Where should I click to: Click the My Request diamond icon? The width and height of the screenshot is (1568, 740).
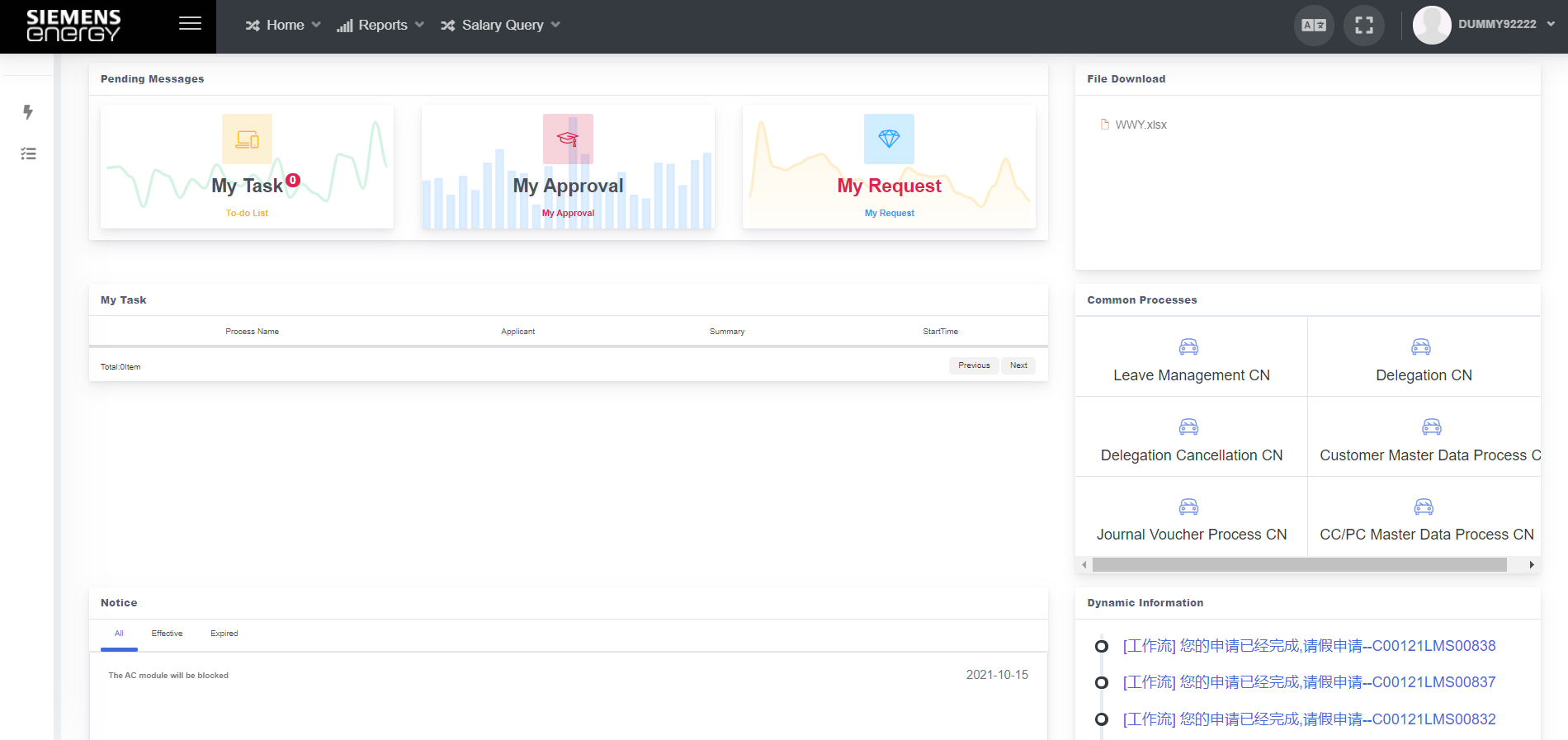click(889, 139)
